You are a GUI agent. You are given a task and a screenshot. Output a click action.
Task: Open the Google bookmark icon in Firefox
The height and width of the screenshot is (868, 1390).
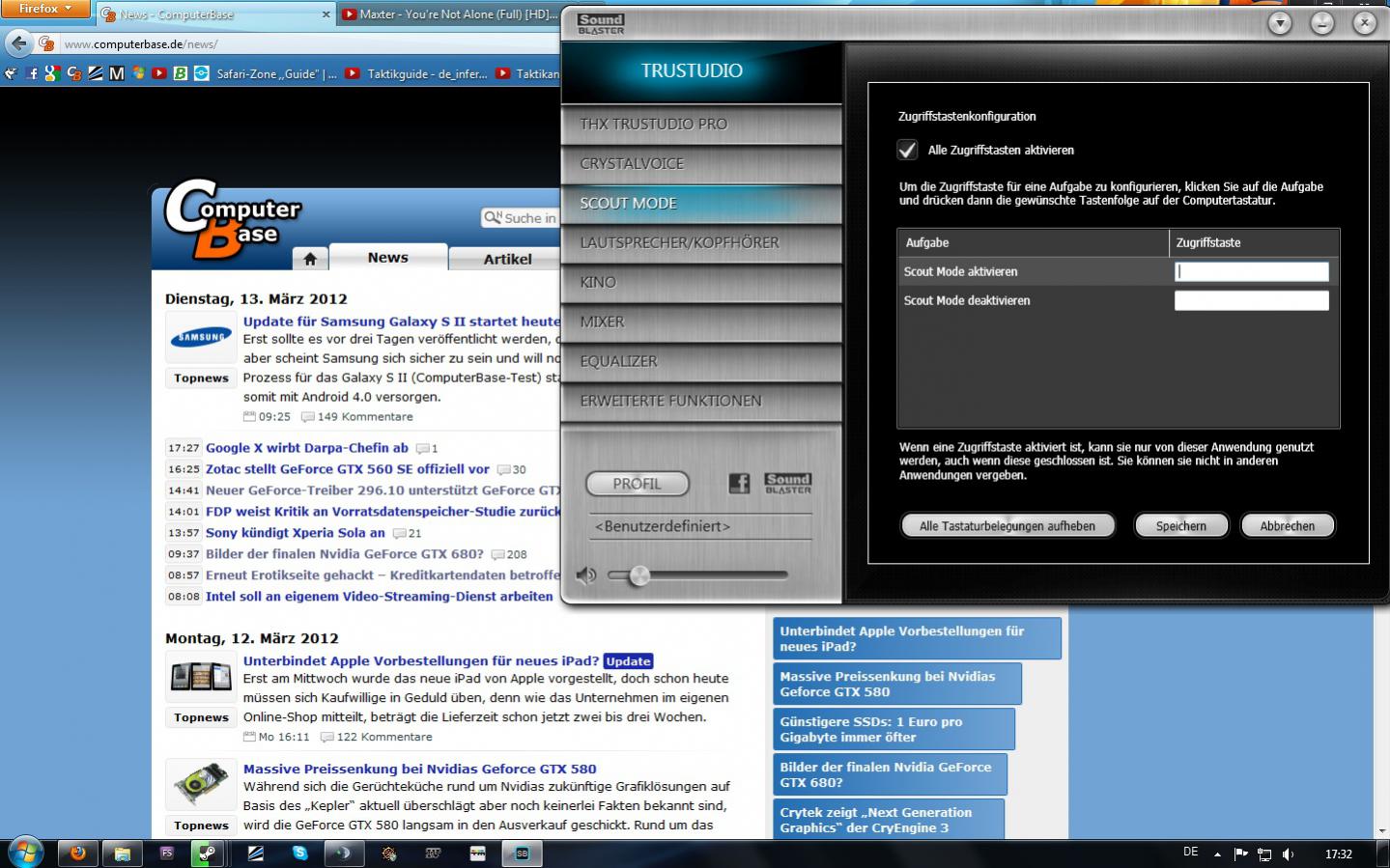pos(52,73)
